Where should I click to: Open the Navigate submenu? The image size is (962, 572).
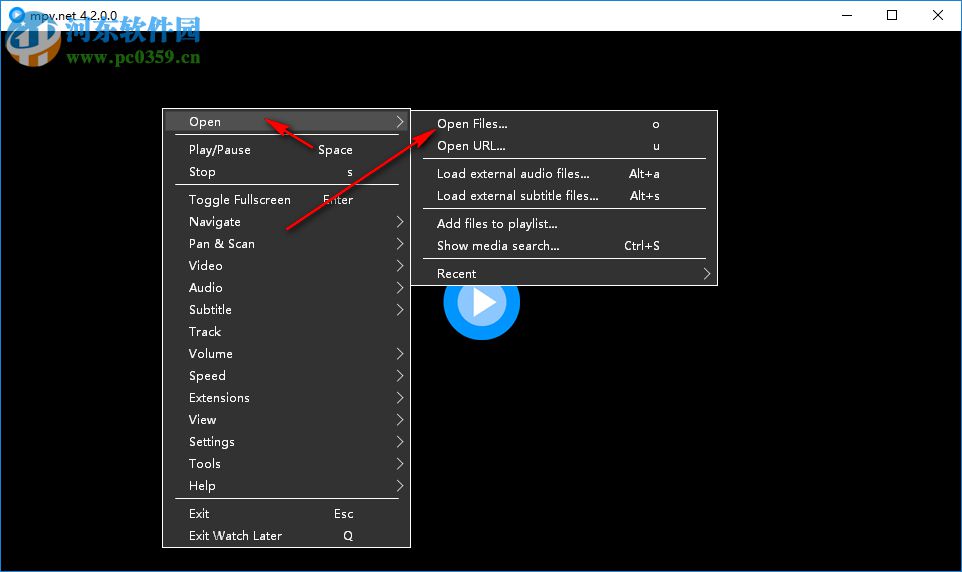pos(287,222)
